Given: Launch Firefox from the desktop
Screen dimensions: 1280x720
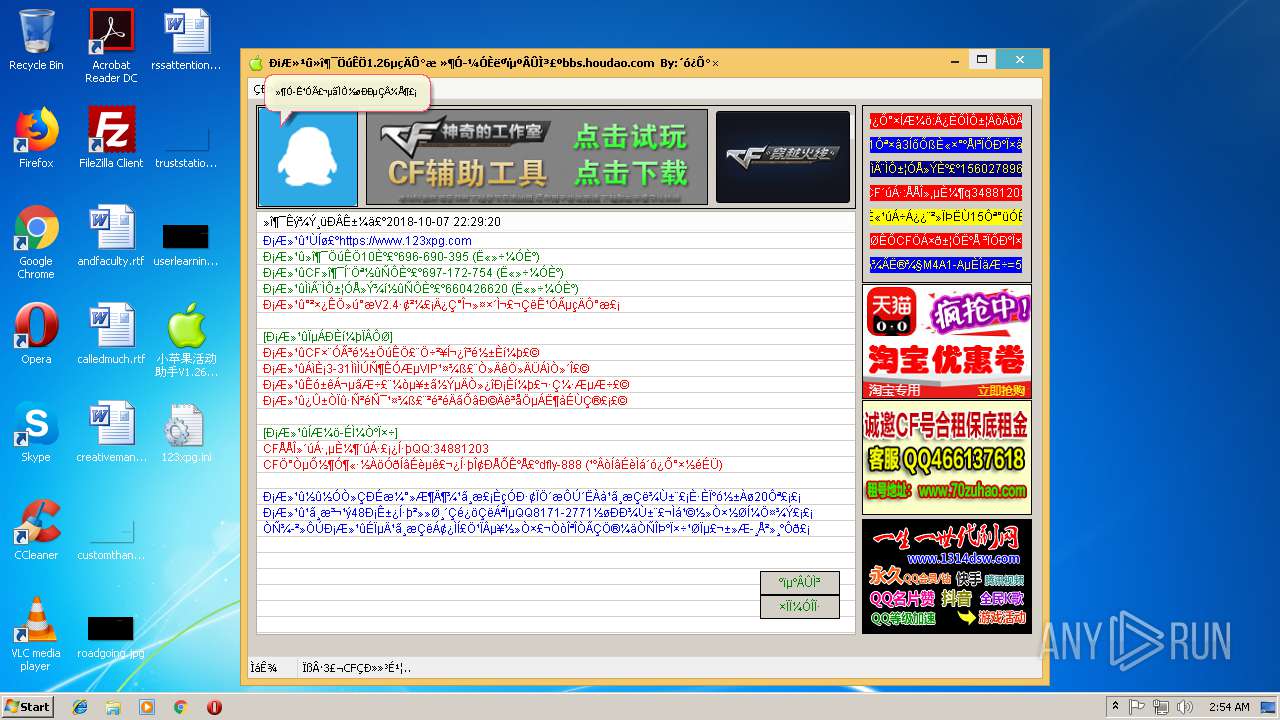Looking at the screenshot, I should pyautogui.click(x=36, y=138).
